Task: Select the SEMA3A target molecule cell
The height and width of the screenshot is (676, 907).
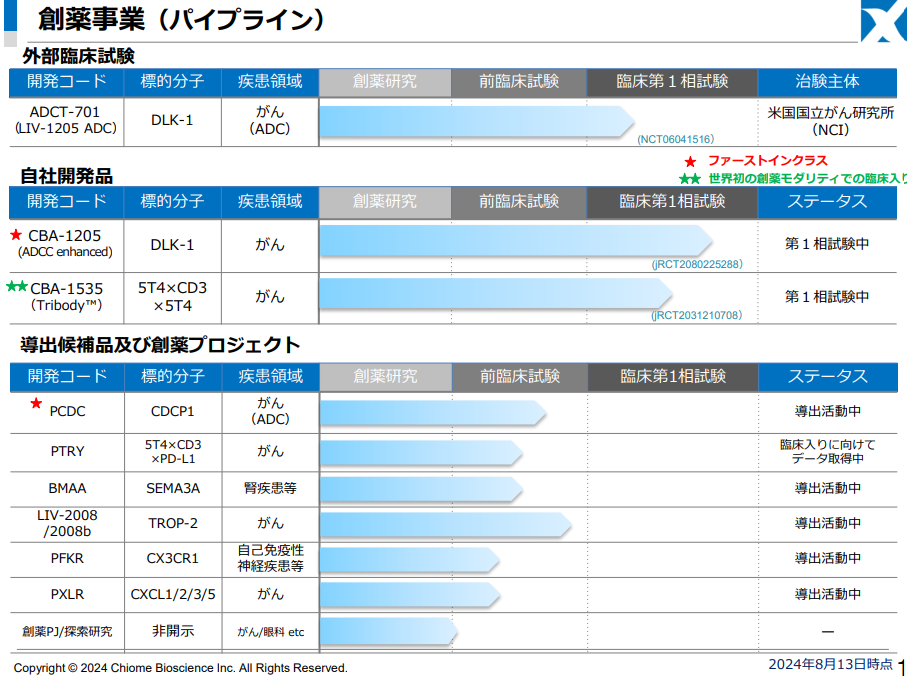Action: [x=173, y=488]
